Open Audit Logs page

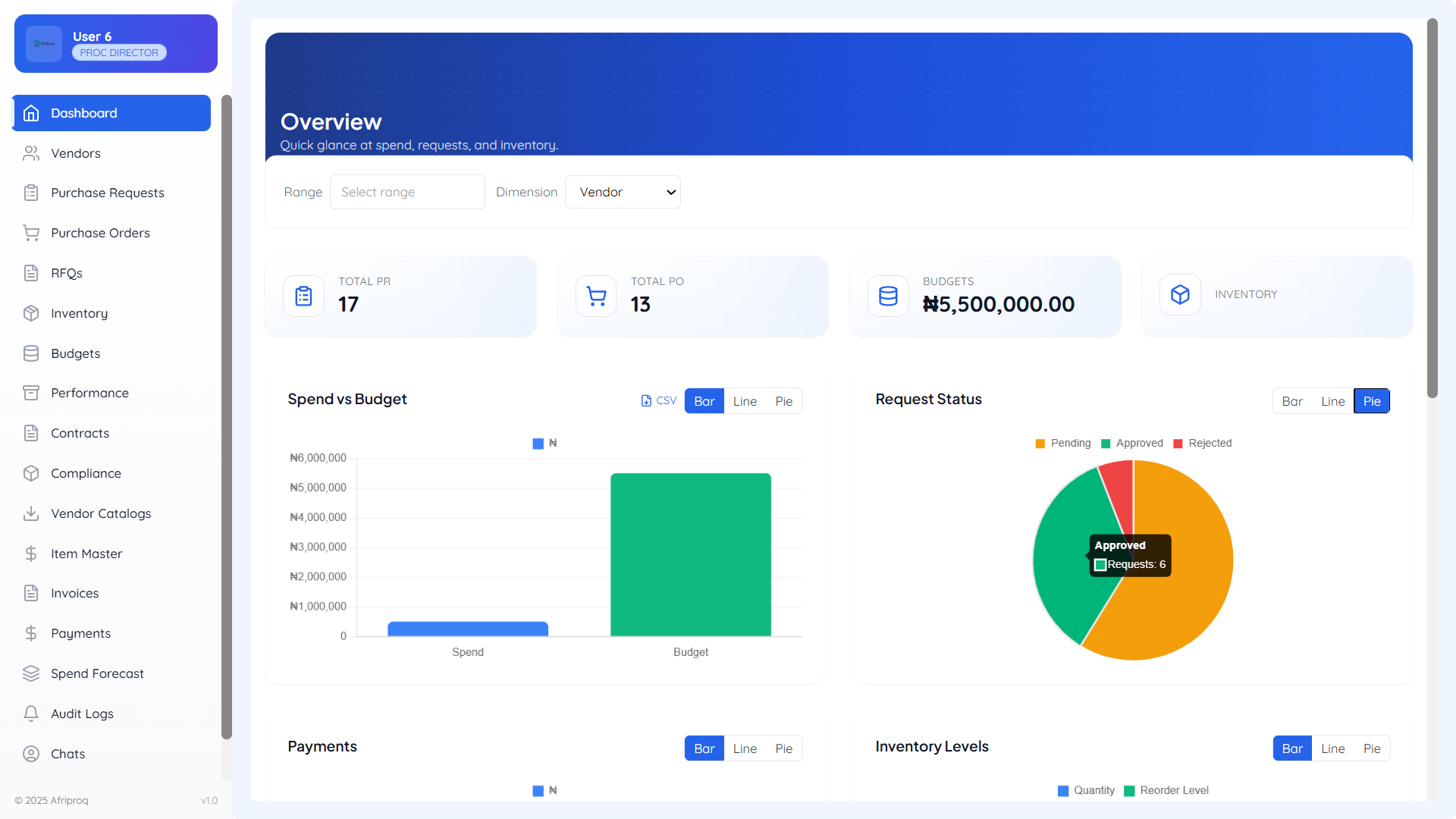point(111,714)
